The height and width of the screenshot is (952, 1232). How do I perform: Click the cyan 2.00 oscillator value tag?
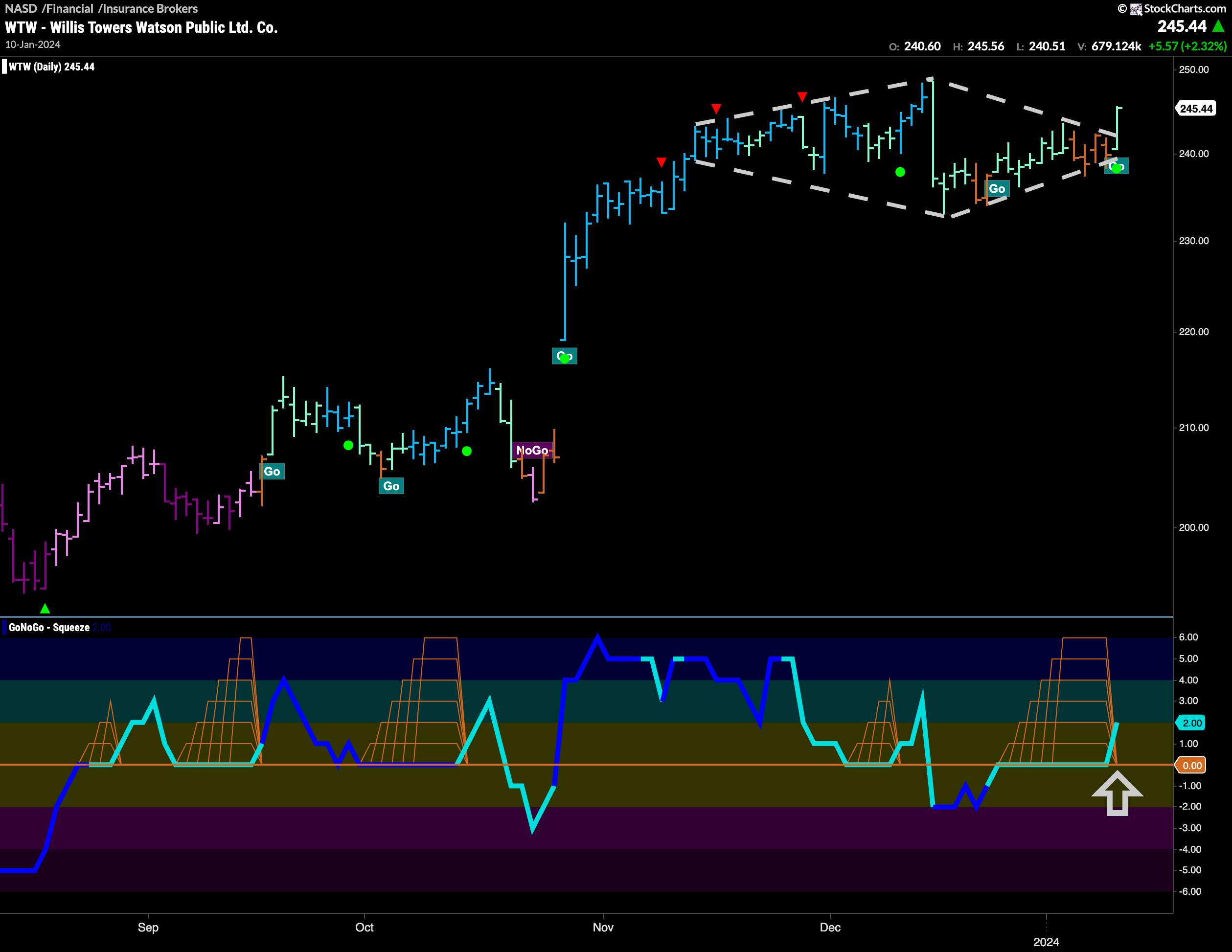(1191, 723)
